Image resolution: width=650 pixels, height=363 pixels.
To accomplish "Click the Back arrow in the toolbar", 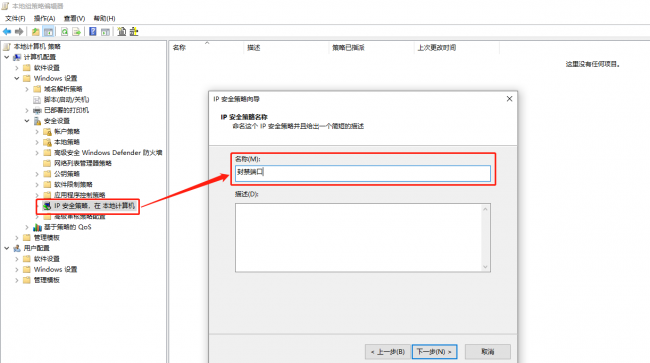I will coord(7,31).
